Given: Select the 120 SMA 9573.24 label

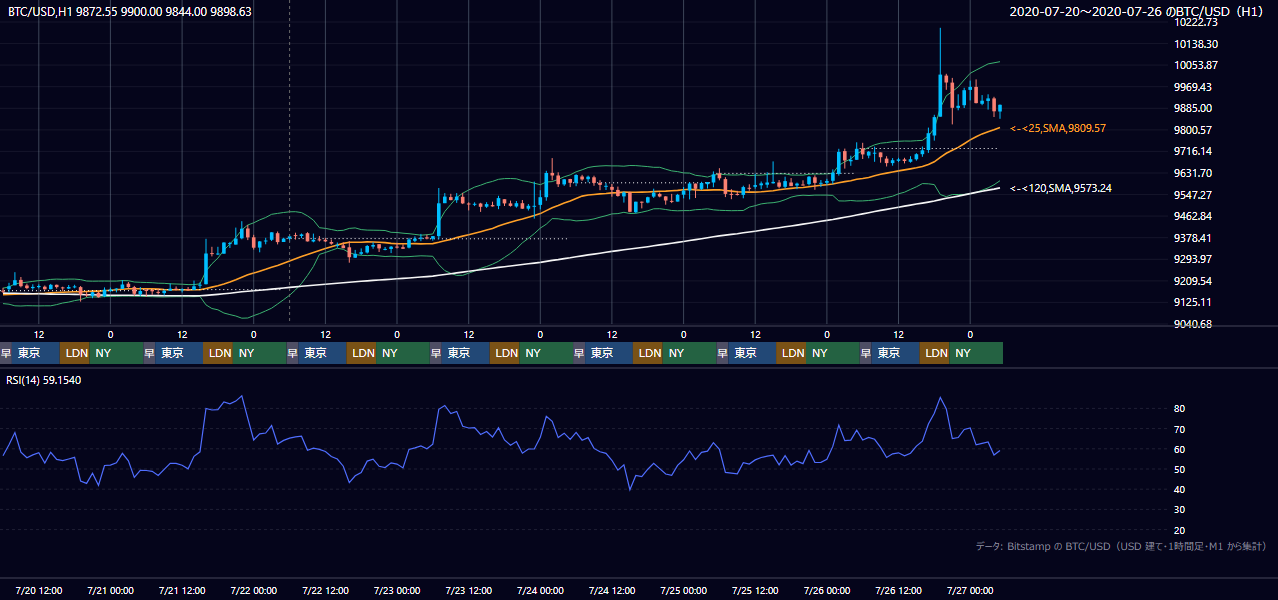Looking at the screenshot, I should pyautogui.click(x=1061, y=188).
